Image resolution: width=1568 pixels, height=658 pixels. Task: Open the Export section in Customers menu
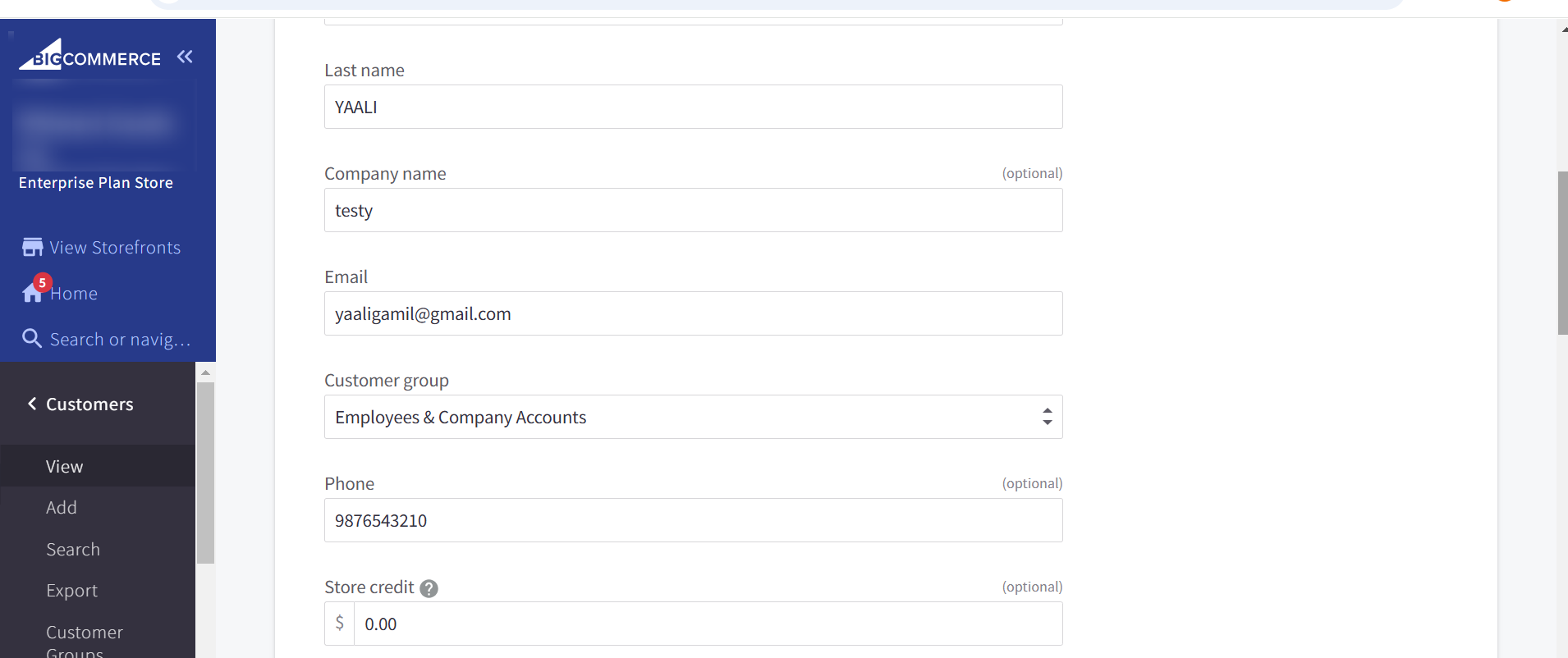coord(71,590)
